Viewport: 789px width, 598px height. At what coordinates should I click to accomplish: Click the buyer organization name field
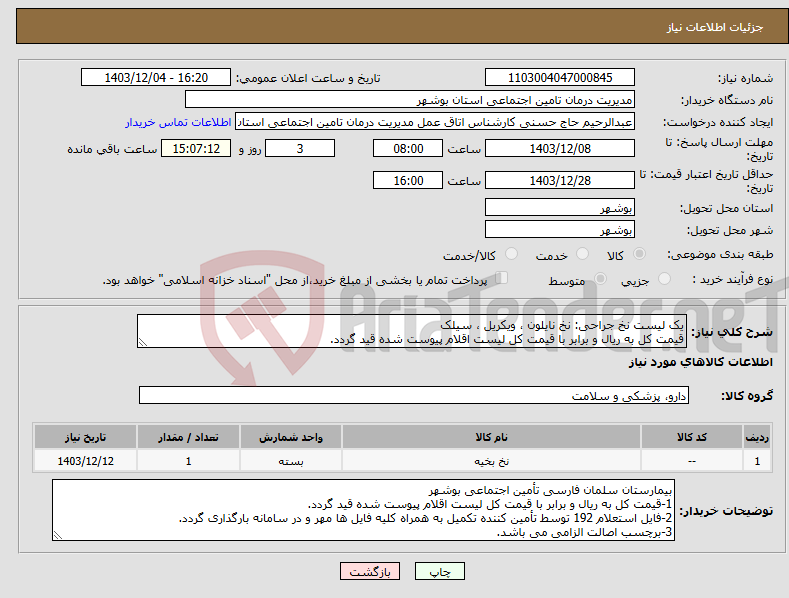pos(410,100)
